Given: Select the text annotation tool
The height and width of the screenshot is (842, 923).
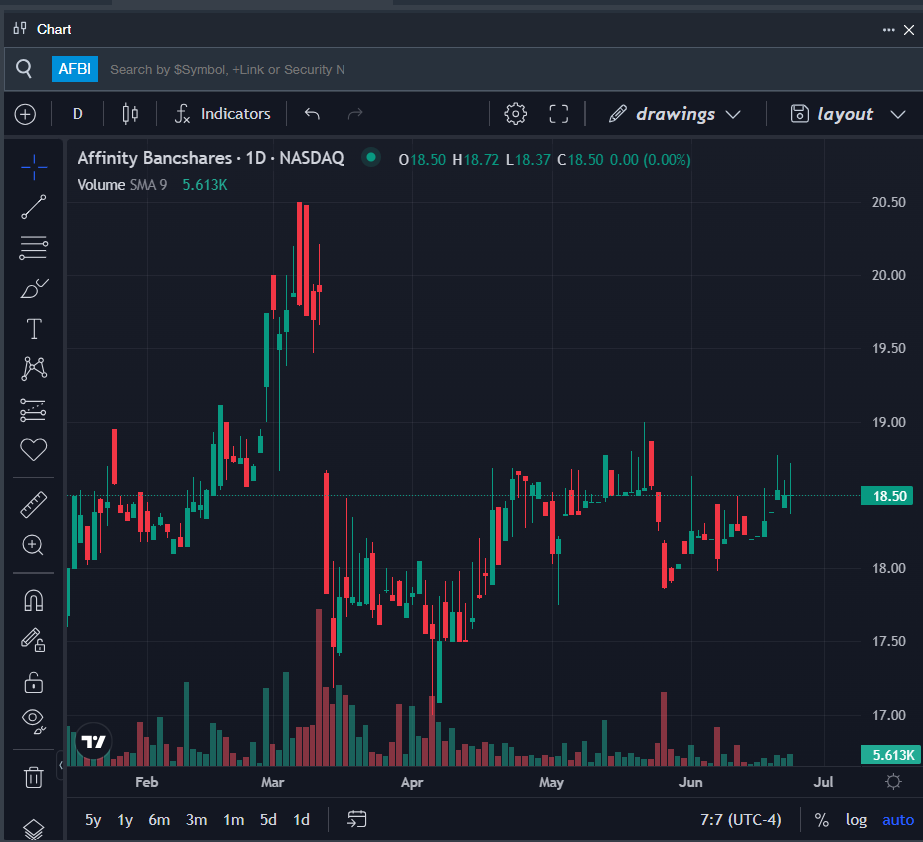Looking at the screenshot, I should [x=34, y=329].
